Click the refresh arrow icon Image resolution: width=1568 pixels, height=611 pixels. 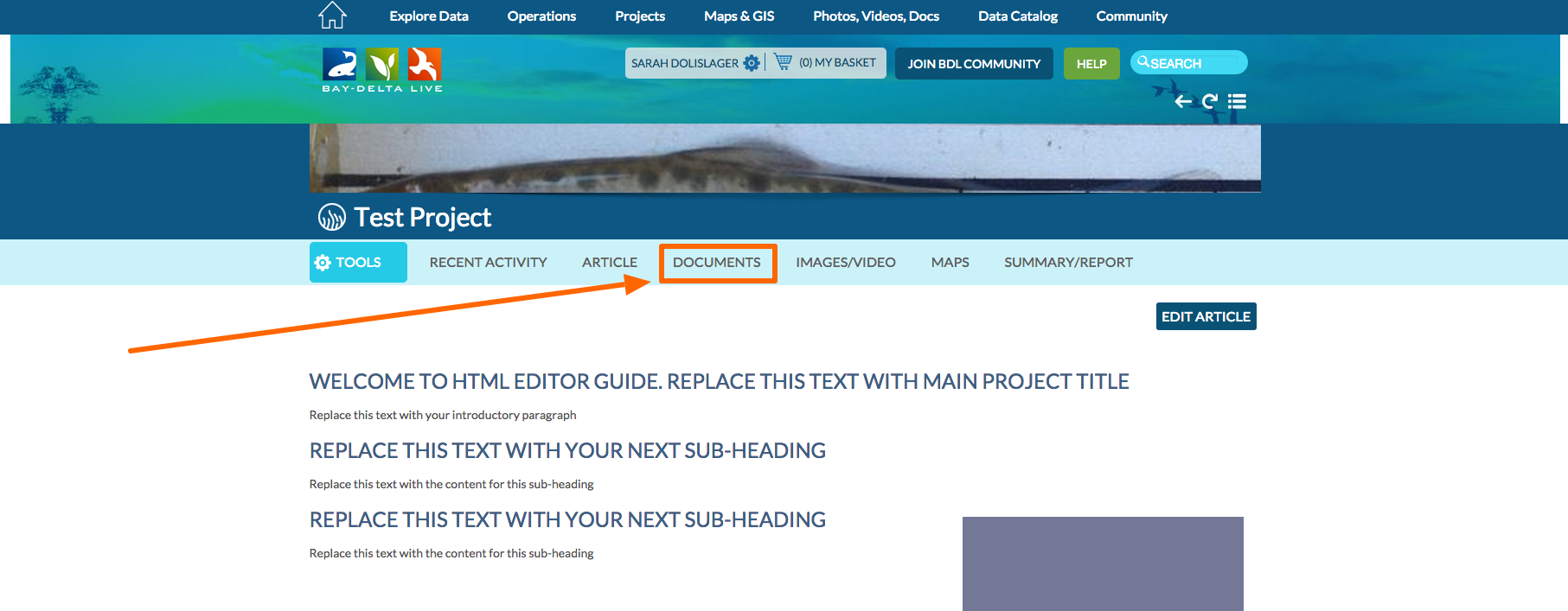1210,102
